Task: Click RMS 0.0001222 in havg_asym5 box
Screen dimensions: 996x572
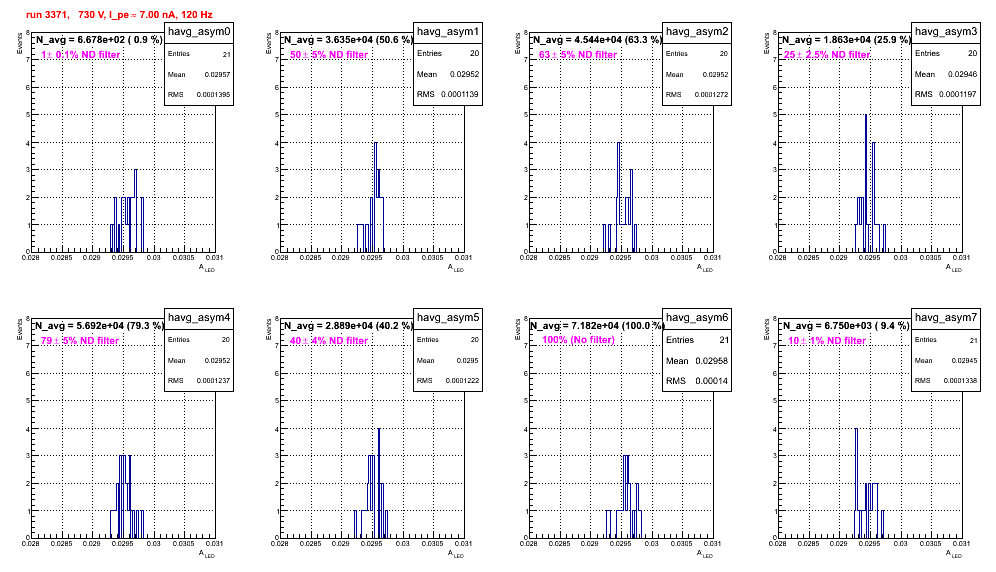Action: pyautogui.click(x=448, y=380)
